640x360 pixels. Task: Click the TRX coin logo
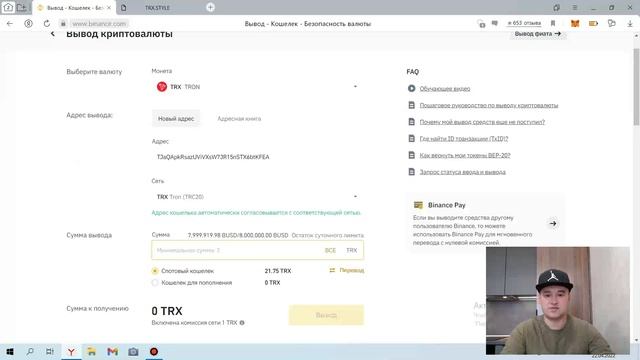(x=162, y=87)
